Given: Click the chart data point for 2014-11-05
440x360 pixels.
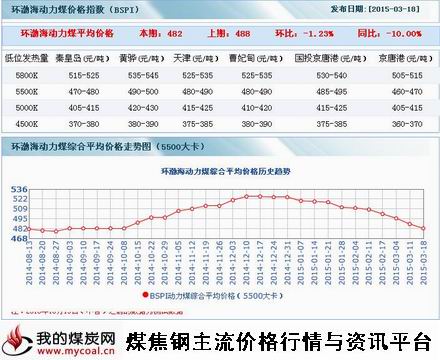Looking at the screenshot, I should (178, 211).
